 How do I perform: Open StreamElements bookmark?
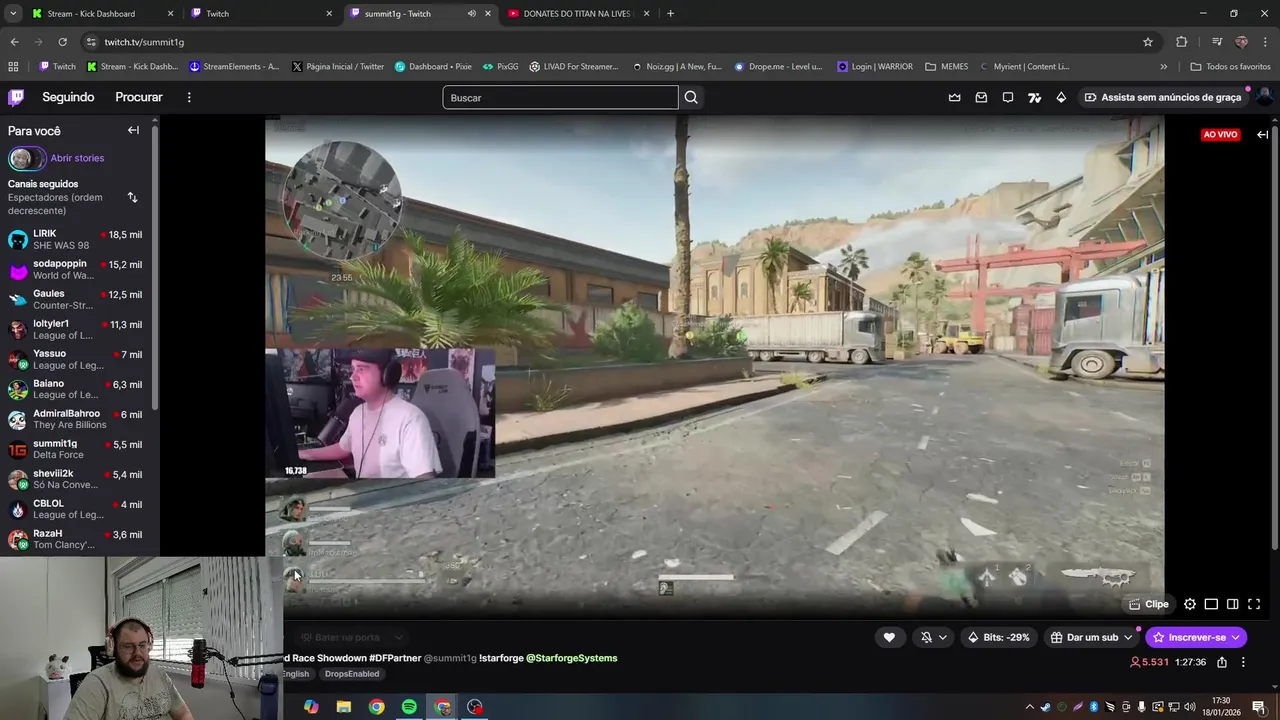click(x=234, y=67)
